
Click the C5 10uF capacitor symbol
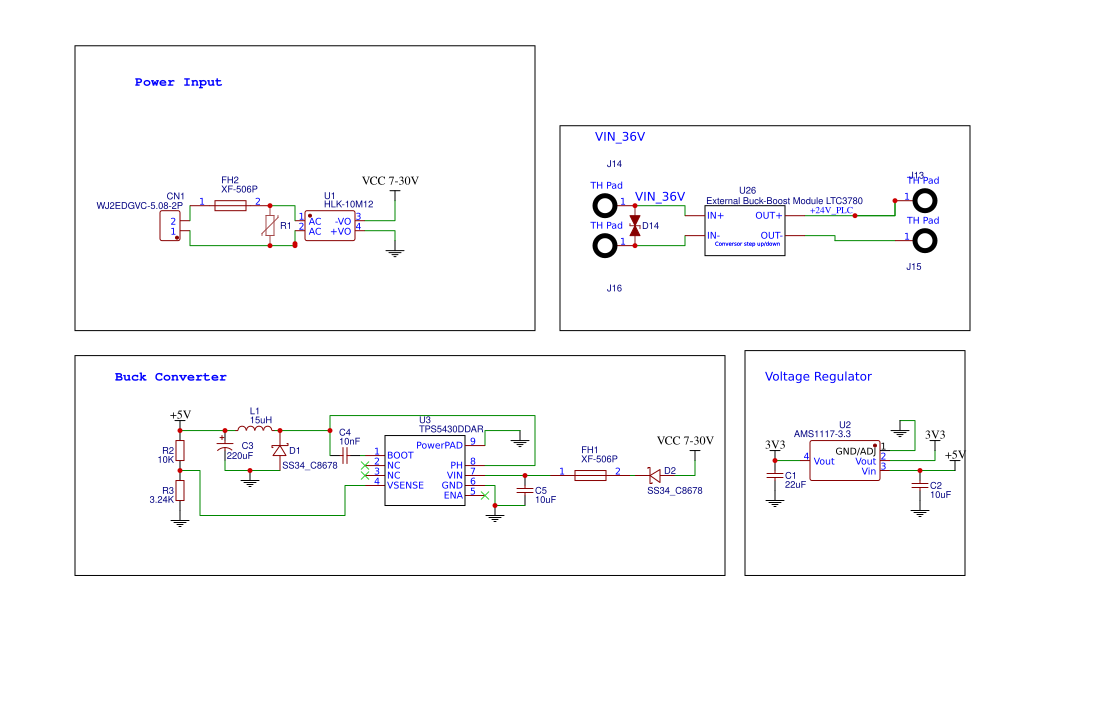coord(524,491)
